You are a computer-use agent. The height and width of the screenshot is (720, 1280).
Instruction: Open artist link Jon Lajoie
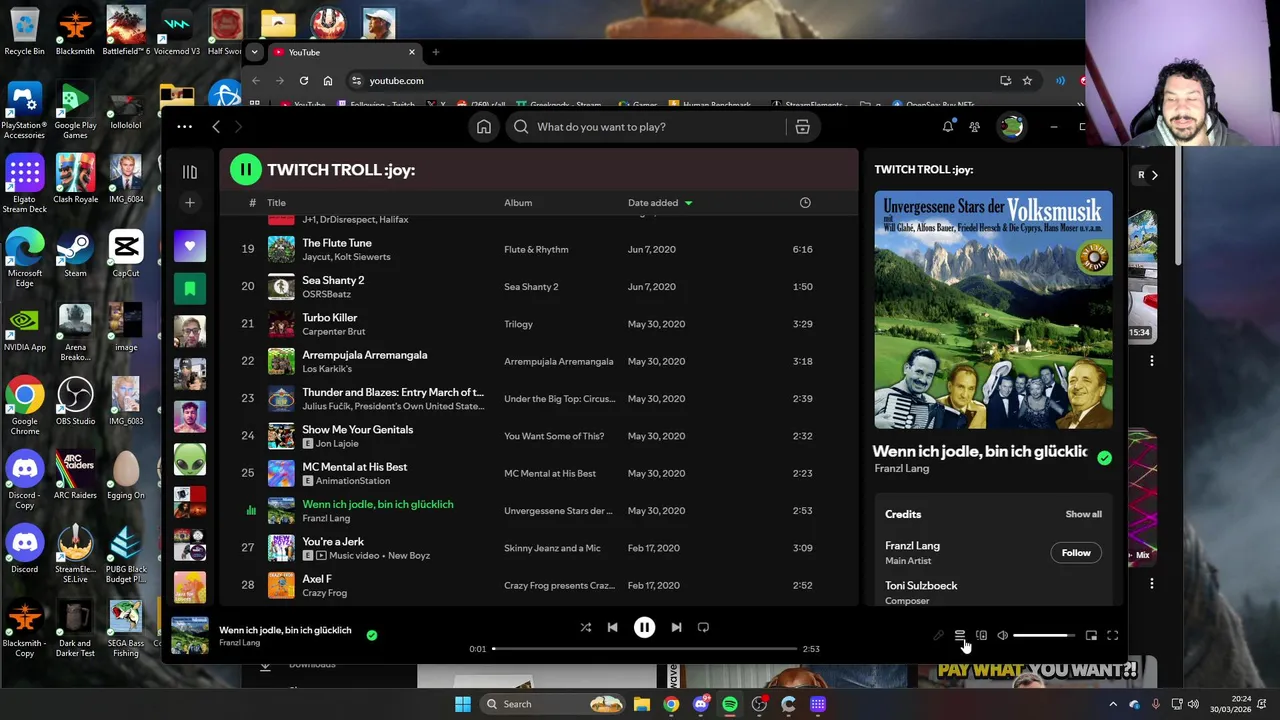point(338,444)
